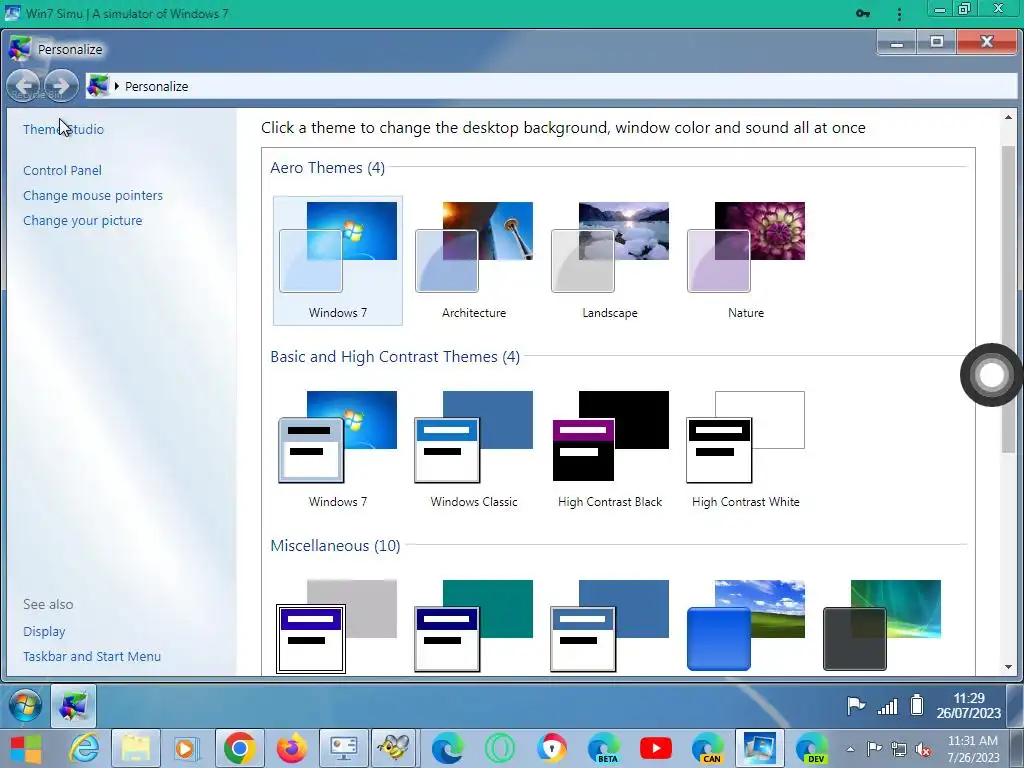The height and width of the screenshot is (768, 1024).
Task: Open the shield lock browser icon
Action: [x=552, y=748]
